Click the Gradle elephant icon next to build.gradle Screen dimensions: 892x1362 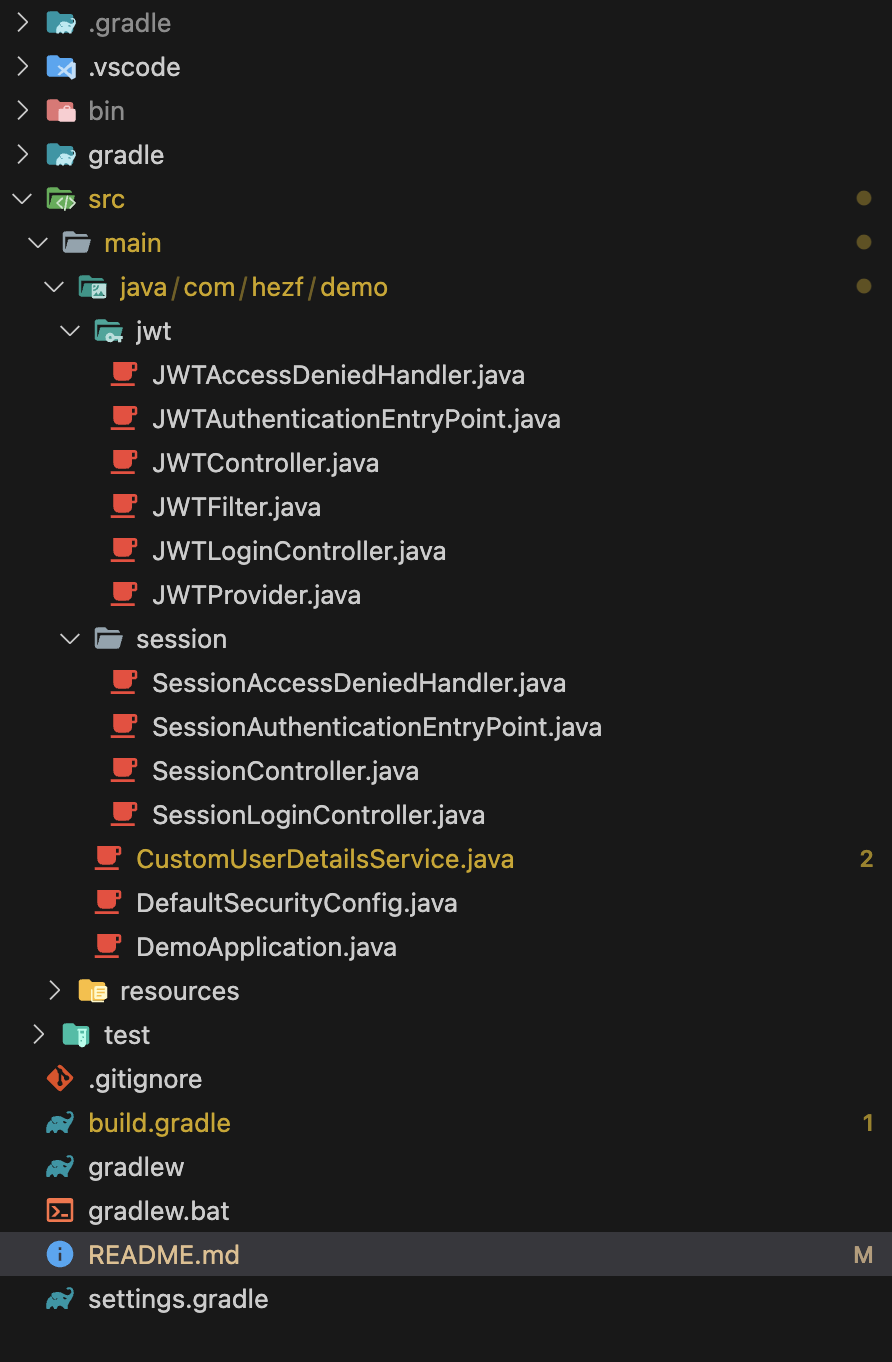click(60, 1123)
